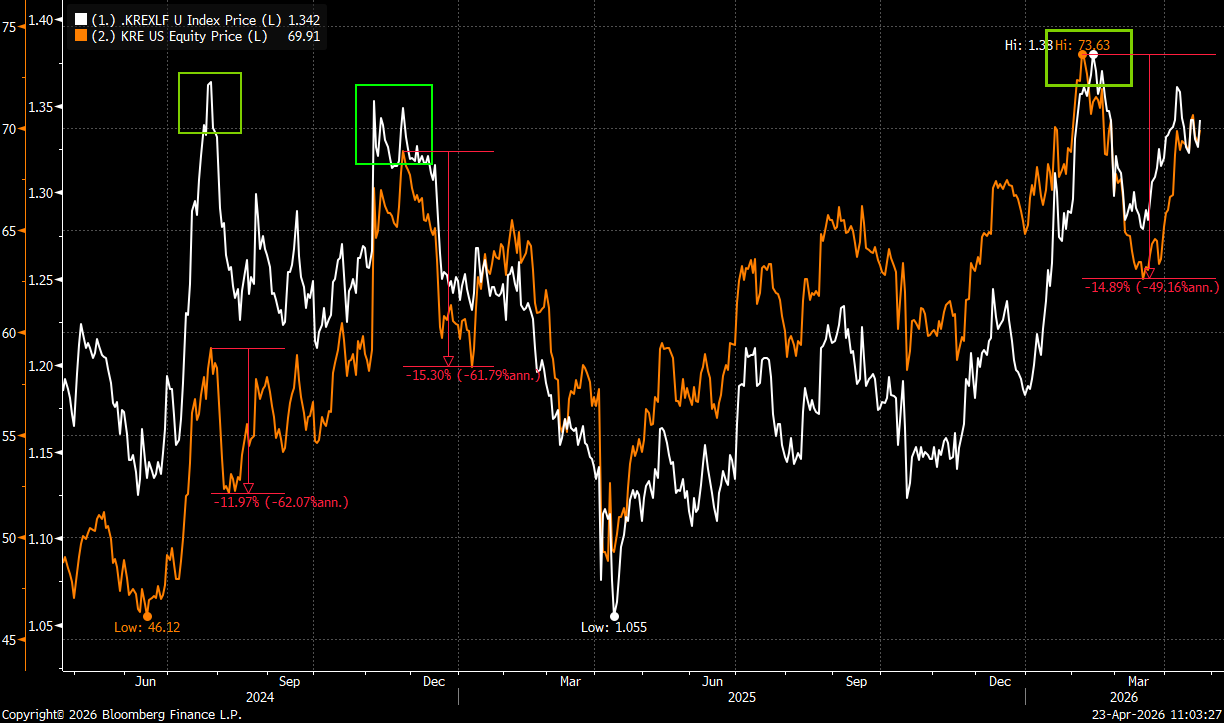Click the 1.20 value on the price axis
This screenshot has width=1224, height=723.
(41, 367)
